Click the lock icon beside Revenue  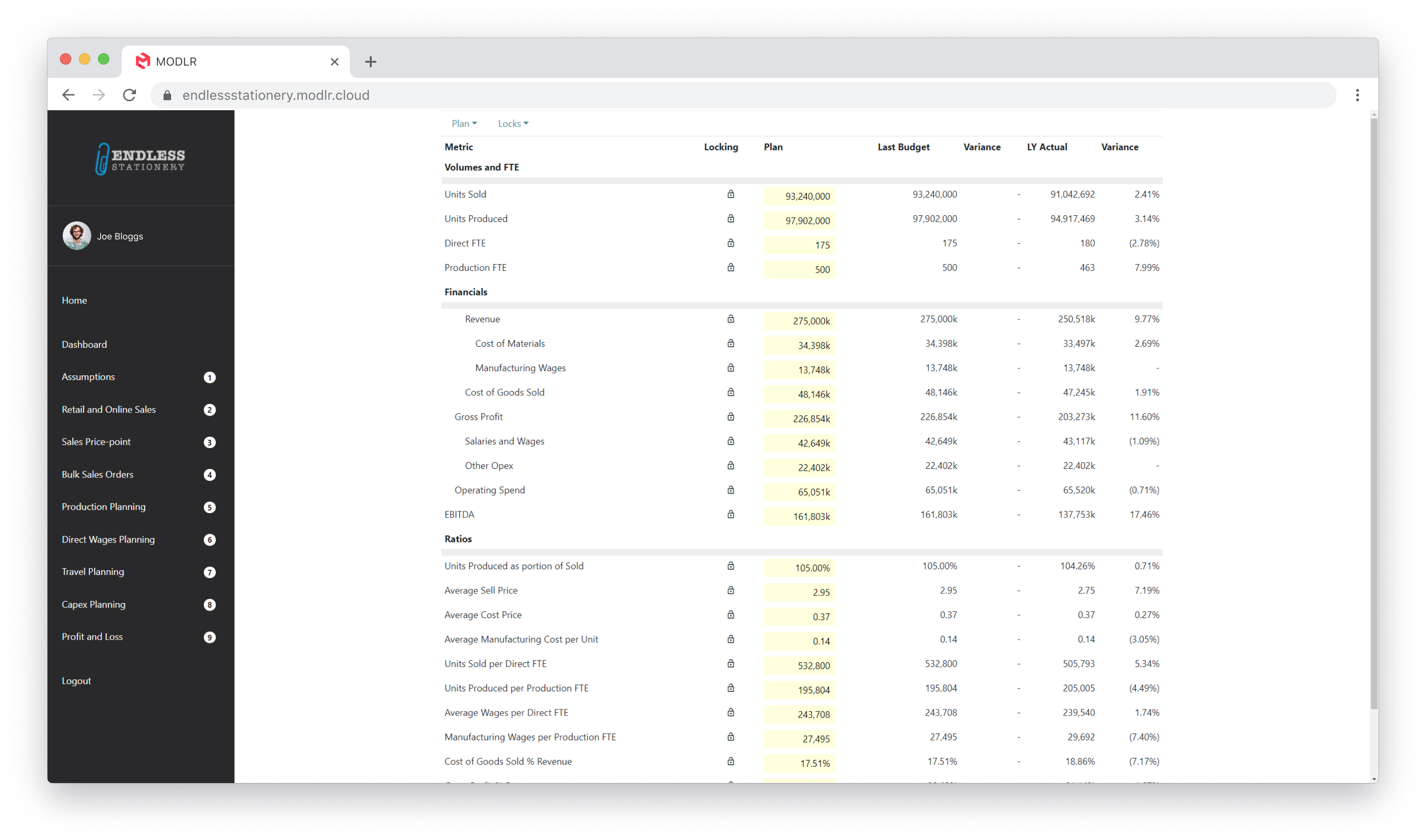(731, 319)
